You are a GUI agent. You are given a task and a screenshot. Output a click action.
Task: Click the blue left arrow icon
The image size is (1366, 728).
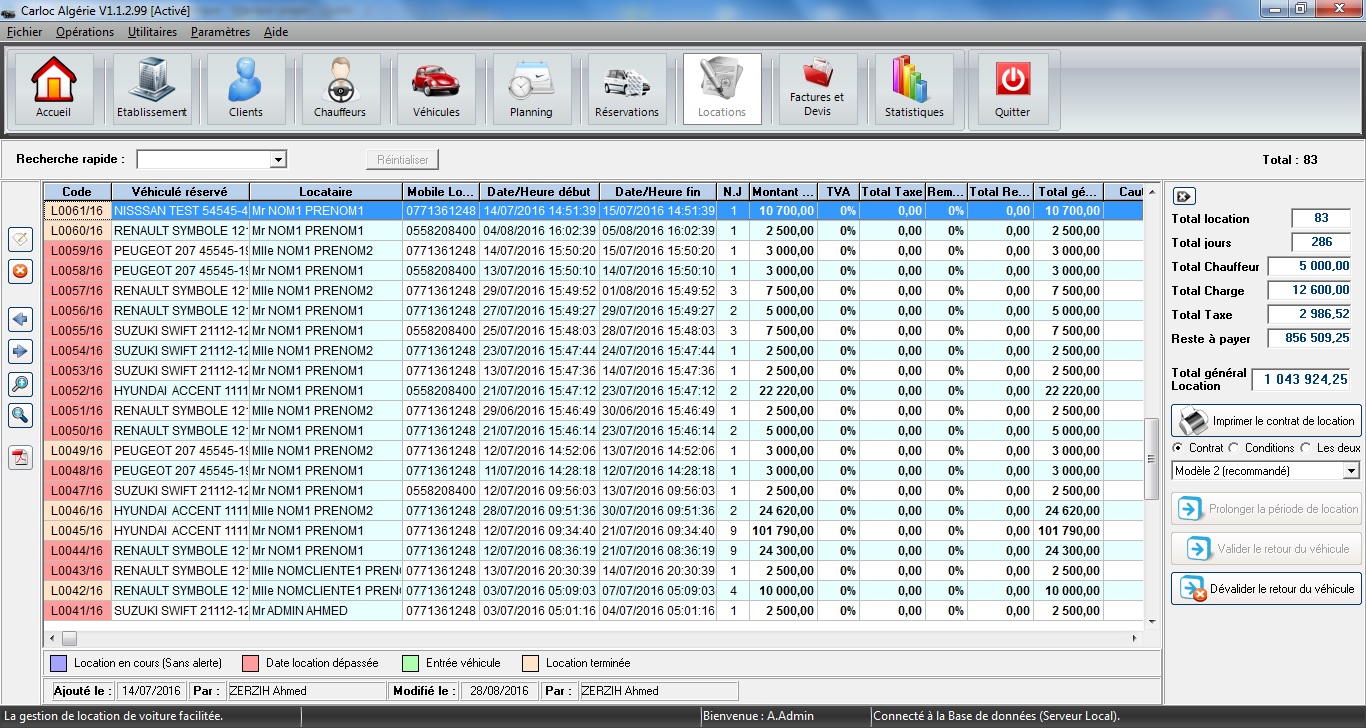tap(20, 320)
